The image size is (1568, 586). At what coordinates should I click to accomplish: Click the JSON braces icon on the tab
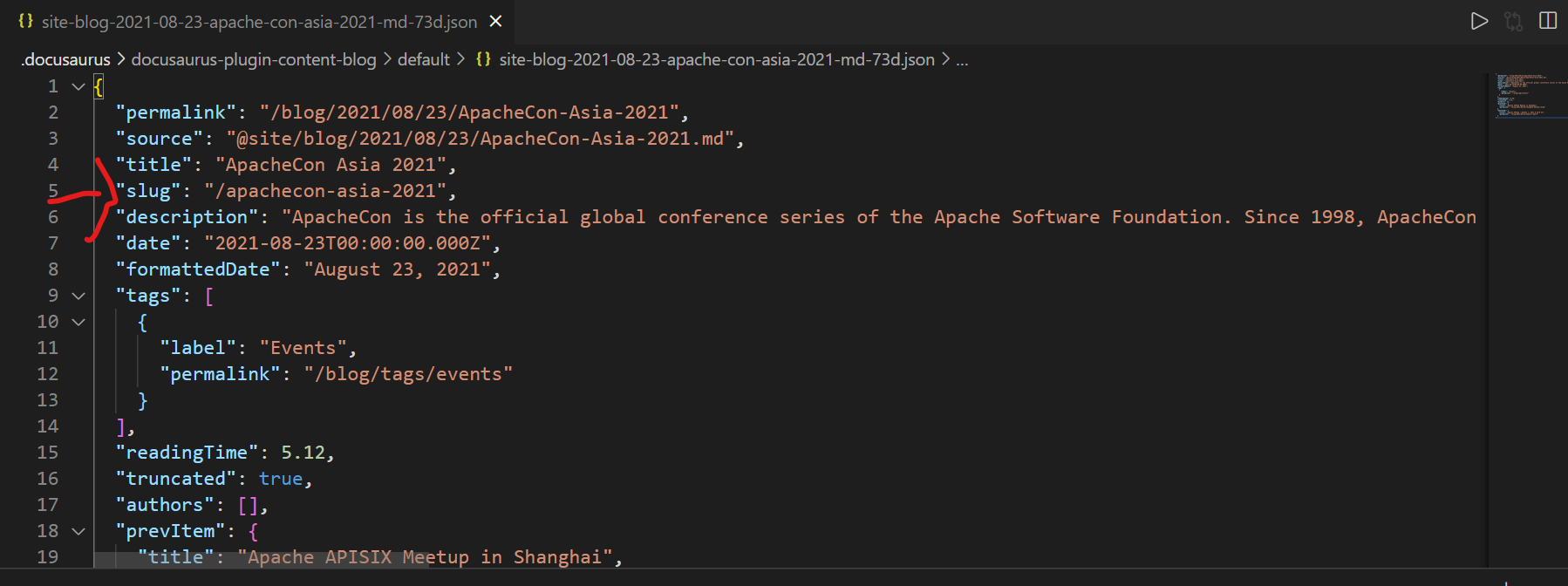[25, 21]
